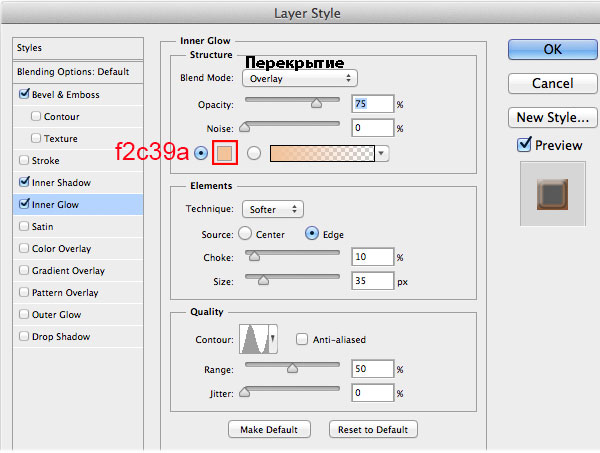The image size is (600, 453).
Task: Enable the Contour checkbox under Bevel
Action: pyautogui.click(x=36, y=116)
